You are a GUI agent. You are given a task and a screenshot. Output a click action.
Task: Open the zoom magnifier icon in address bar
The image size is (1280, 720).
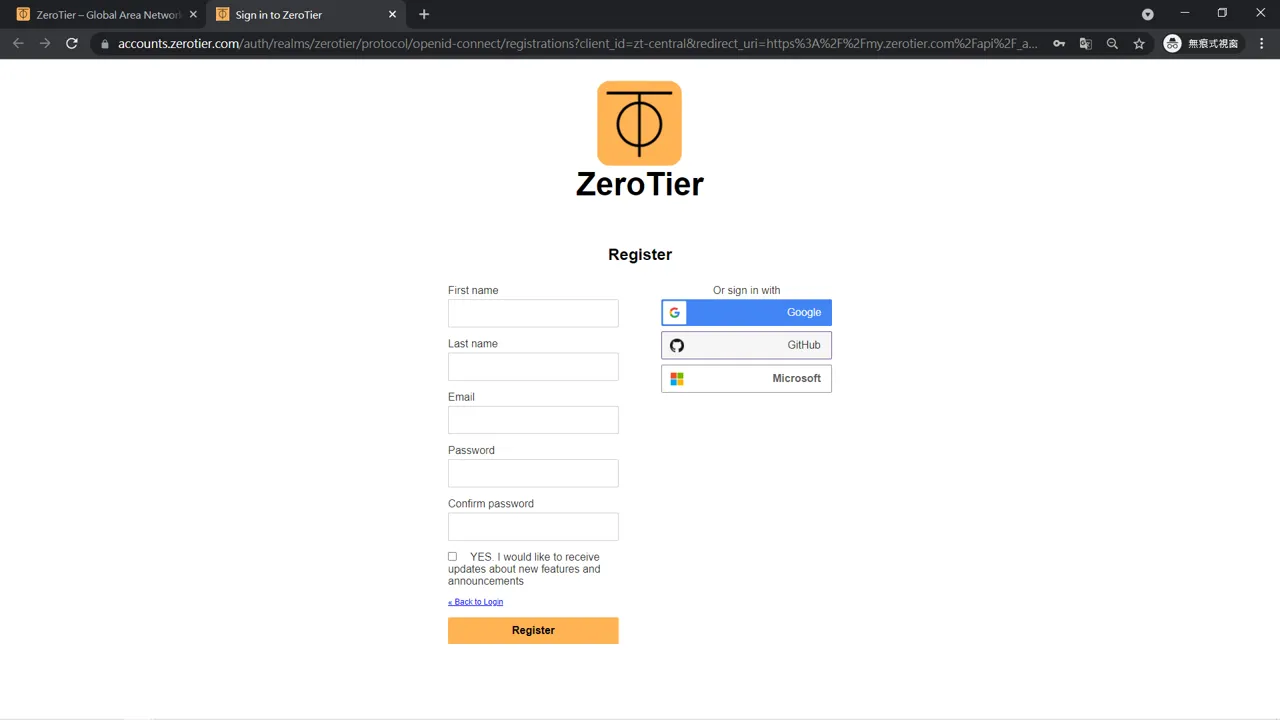(1112, 44)
